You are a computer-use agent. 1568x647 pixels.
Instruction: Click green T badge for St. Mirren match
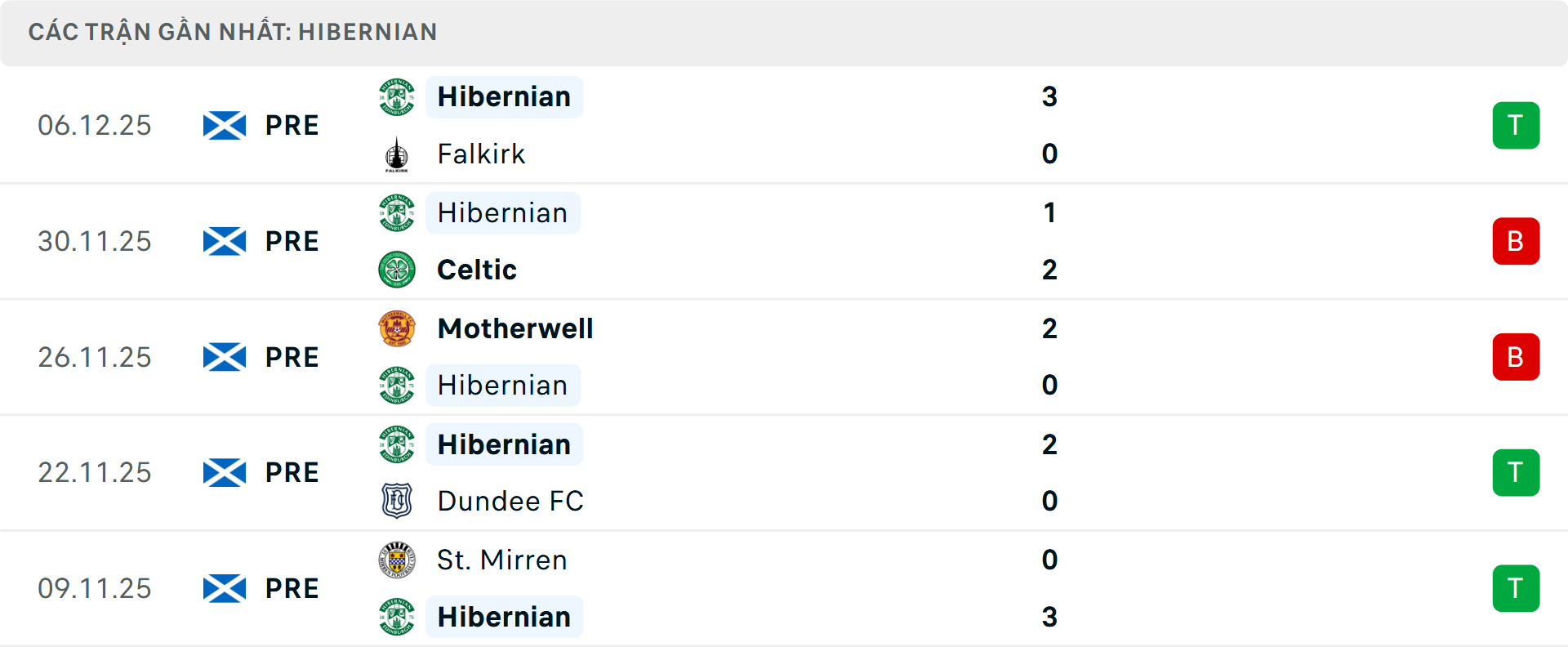1516,588
